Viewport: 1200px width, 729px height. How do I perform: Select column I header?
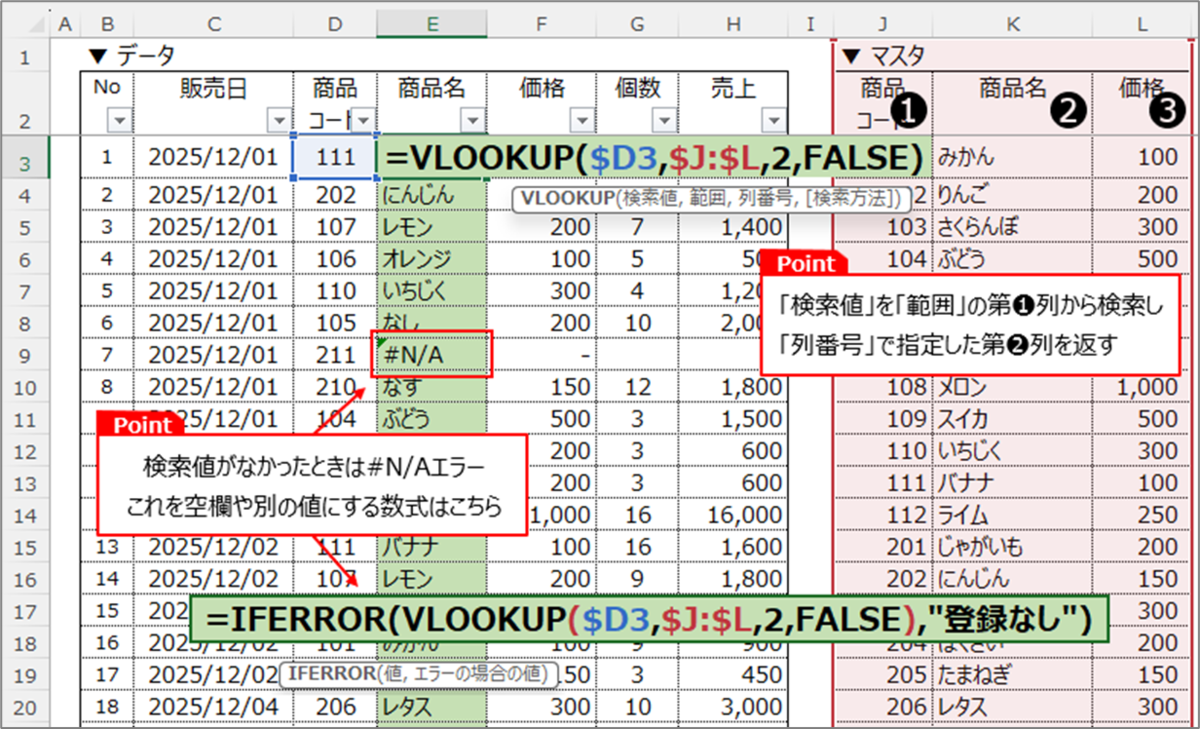811,23
